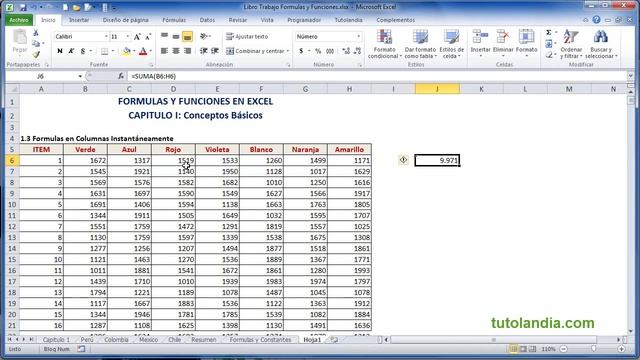Viewport: 640px width, 360px height.
Task: Click Ajustar texto wrap text button
Action: tap(247, 37)
